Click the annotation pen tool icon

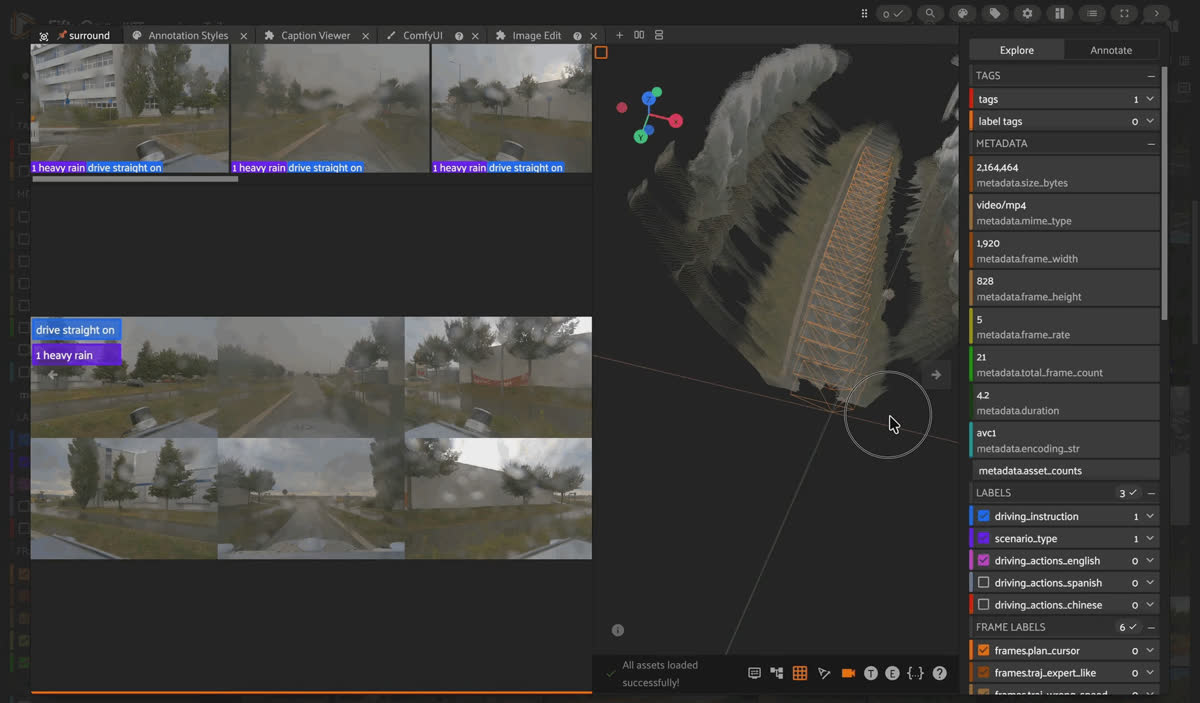click(824, 673)
